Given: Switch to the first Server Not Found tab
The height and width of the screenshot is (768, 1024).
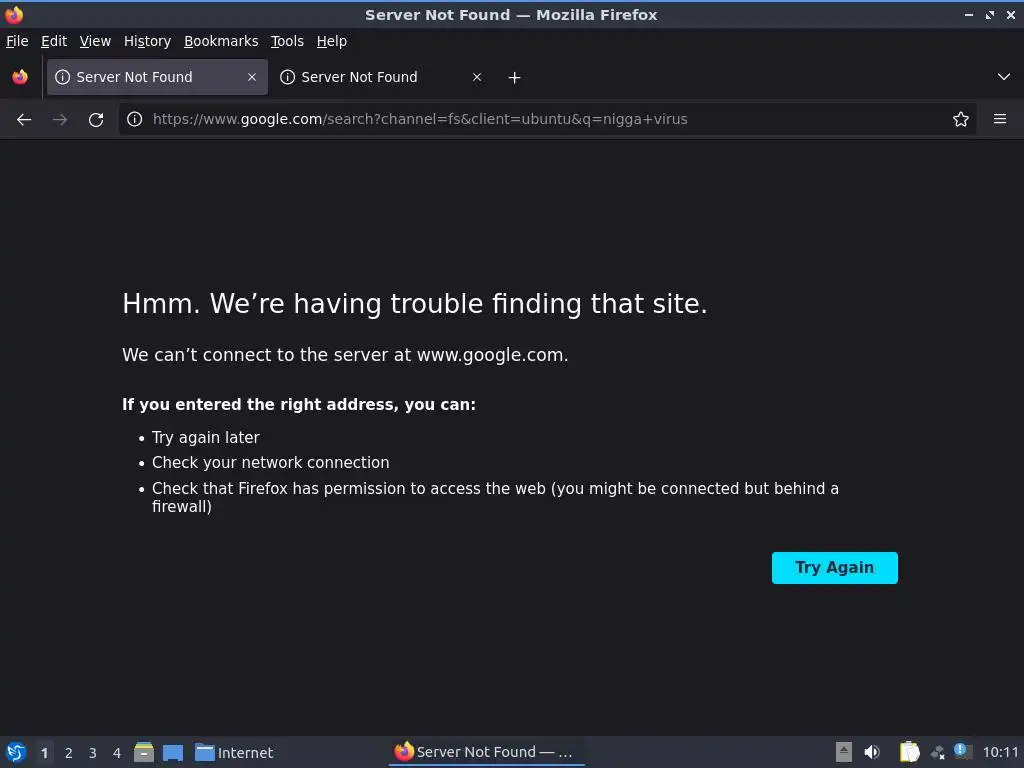Looking at the screenshot, I should 157,77.
